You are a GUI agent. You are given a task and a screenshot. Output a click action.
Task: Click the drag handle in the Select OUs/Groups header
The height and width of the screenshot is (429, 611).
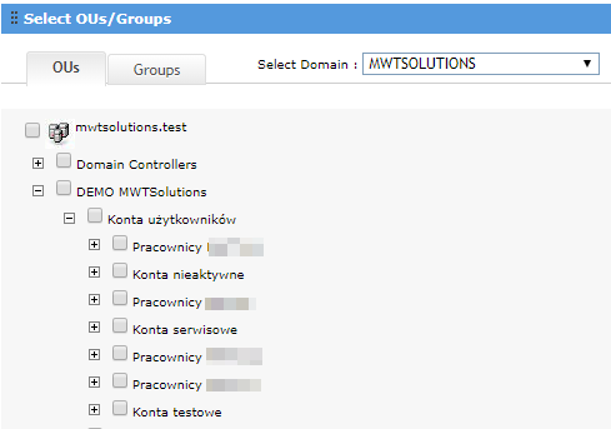pyautogui.click(x=14, y=19)
